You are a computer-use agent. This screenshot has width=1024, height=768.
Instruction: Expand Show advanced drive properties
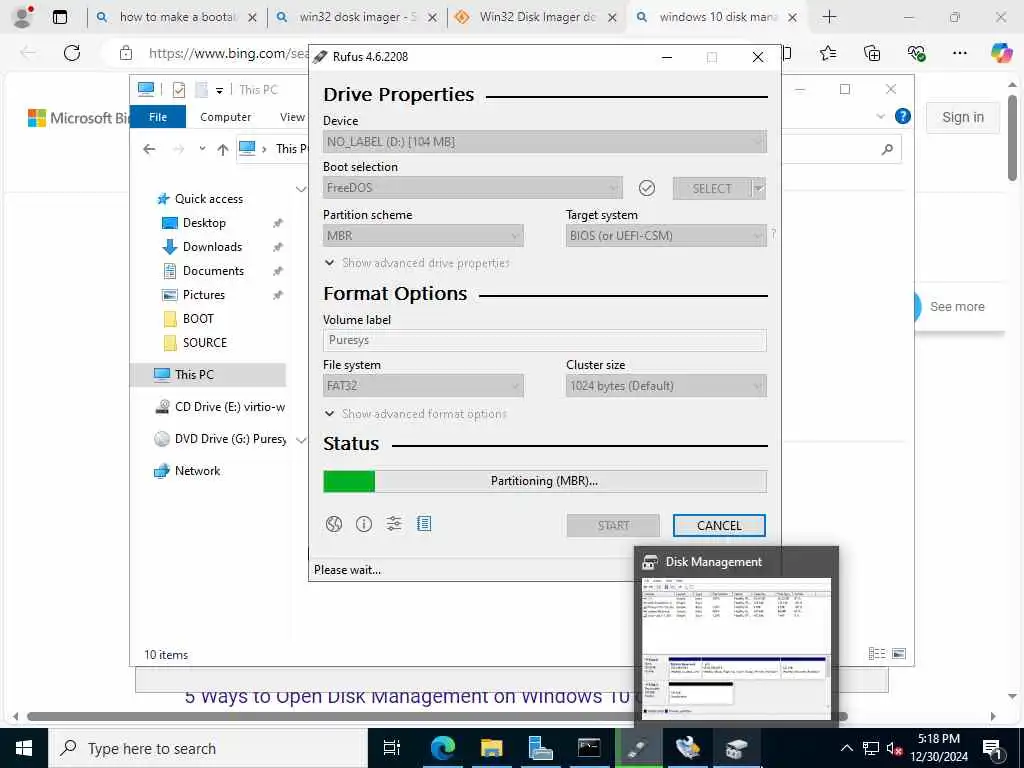(417, 263)
